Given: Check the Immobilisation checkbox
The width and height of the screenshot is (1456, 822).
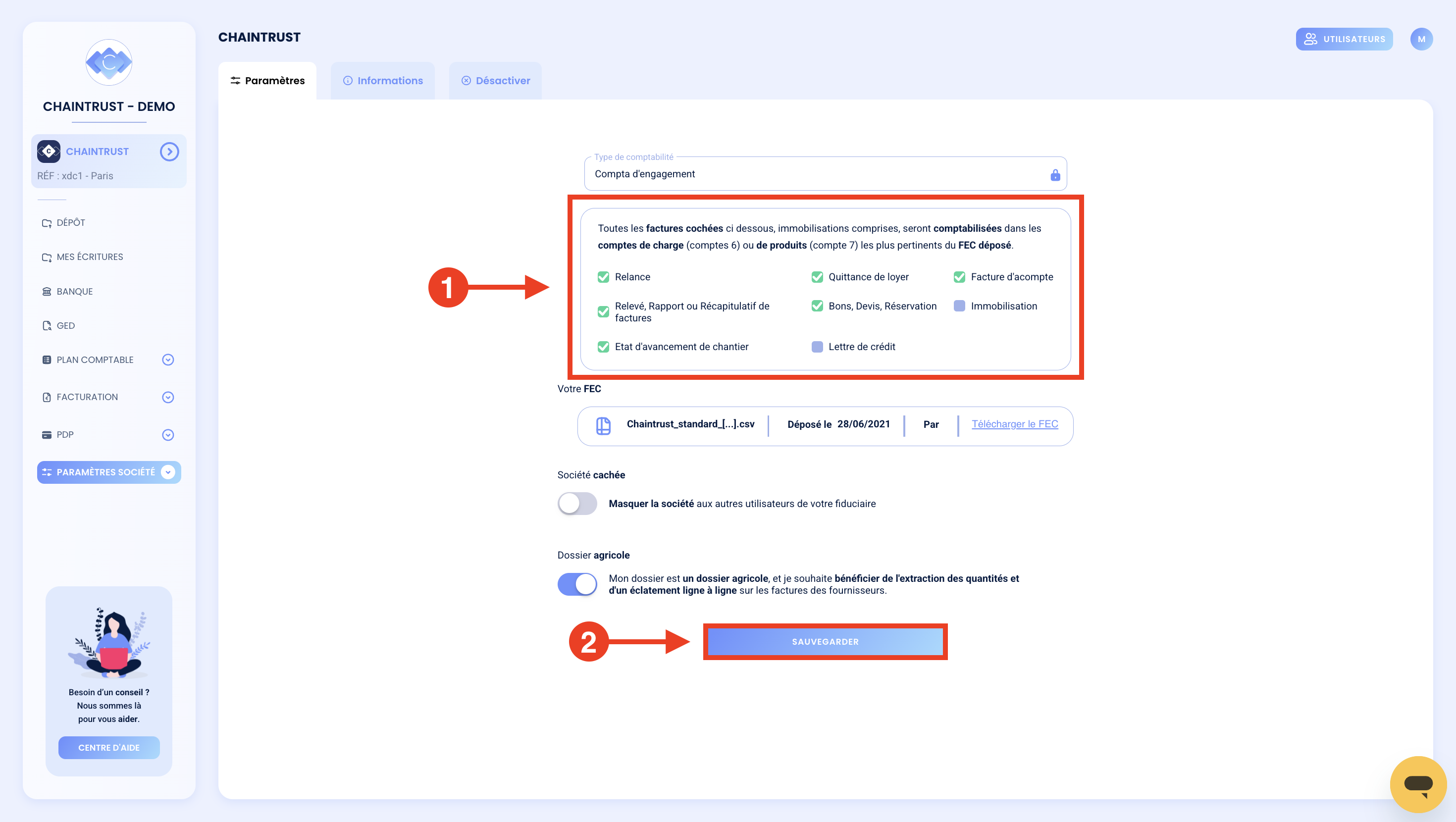Looking at the screenshot, I should (x=959, y=306).
